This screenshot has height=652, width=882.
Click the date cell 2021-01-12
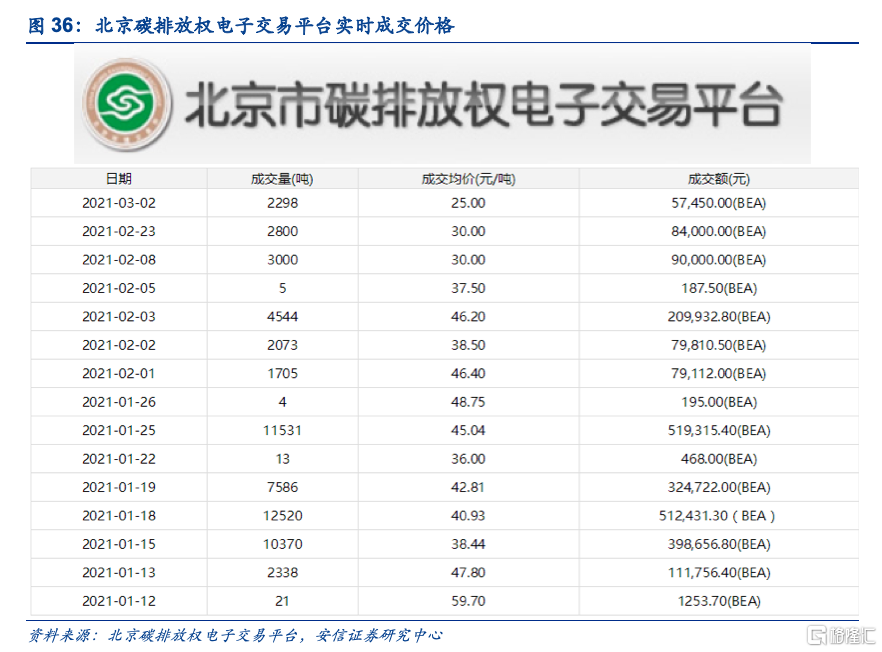[119, 601]
